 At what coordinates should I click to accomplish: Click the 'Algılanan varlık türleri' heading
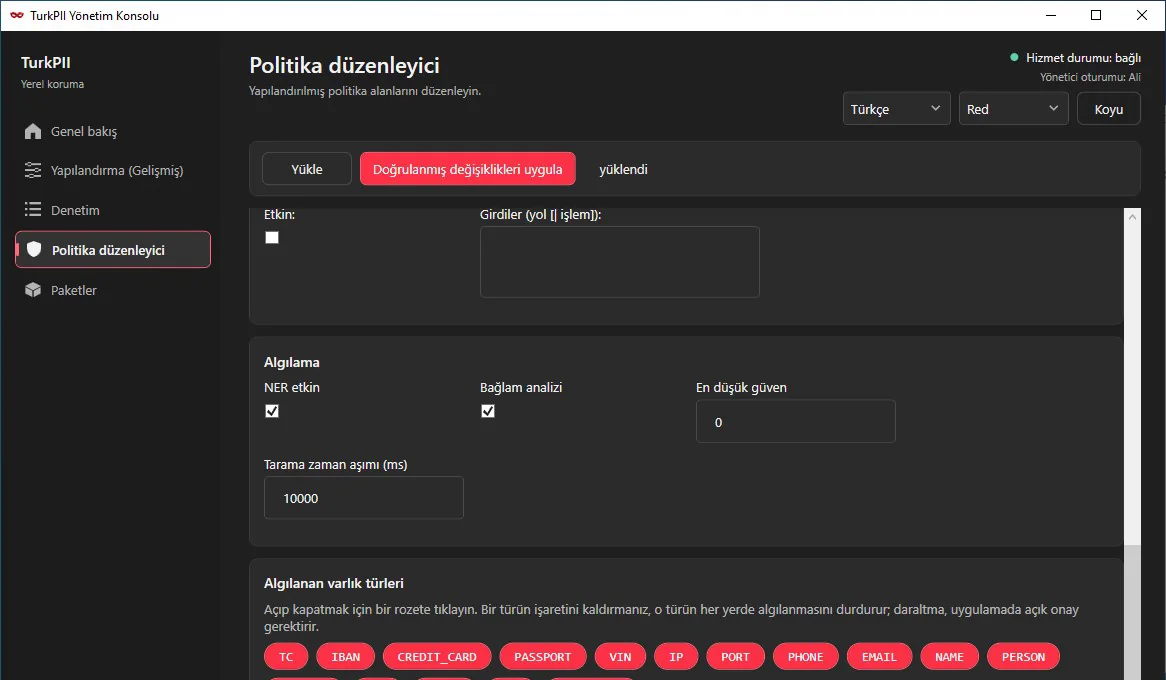coord(334,583)
